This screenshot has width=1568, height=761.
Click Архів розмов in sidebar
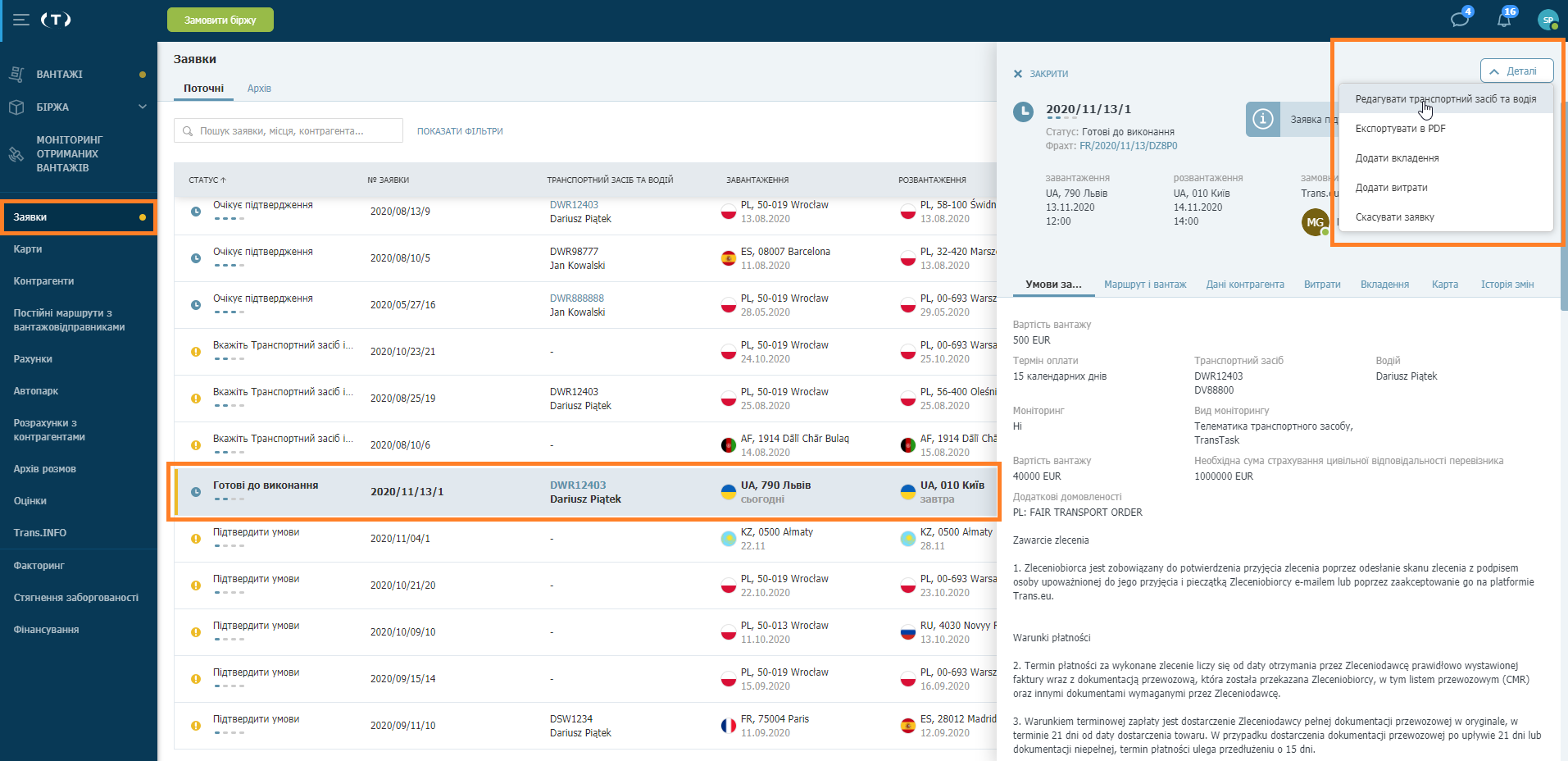point(44,469)
